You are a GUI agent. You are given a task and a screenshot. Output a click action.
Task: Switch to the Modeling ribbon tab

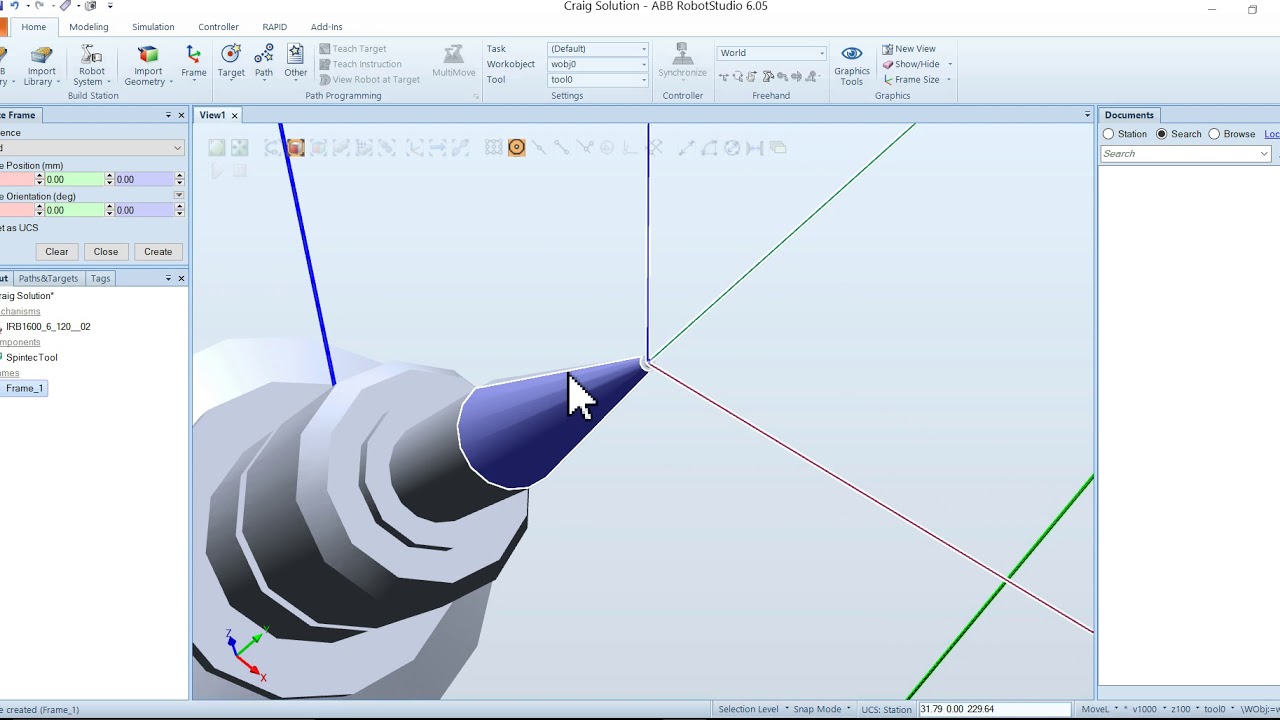[88, 27]
